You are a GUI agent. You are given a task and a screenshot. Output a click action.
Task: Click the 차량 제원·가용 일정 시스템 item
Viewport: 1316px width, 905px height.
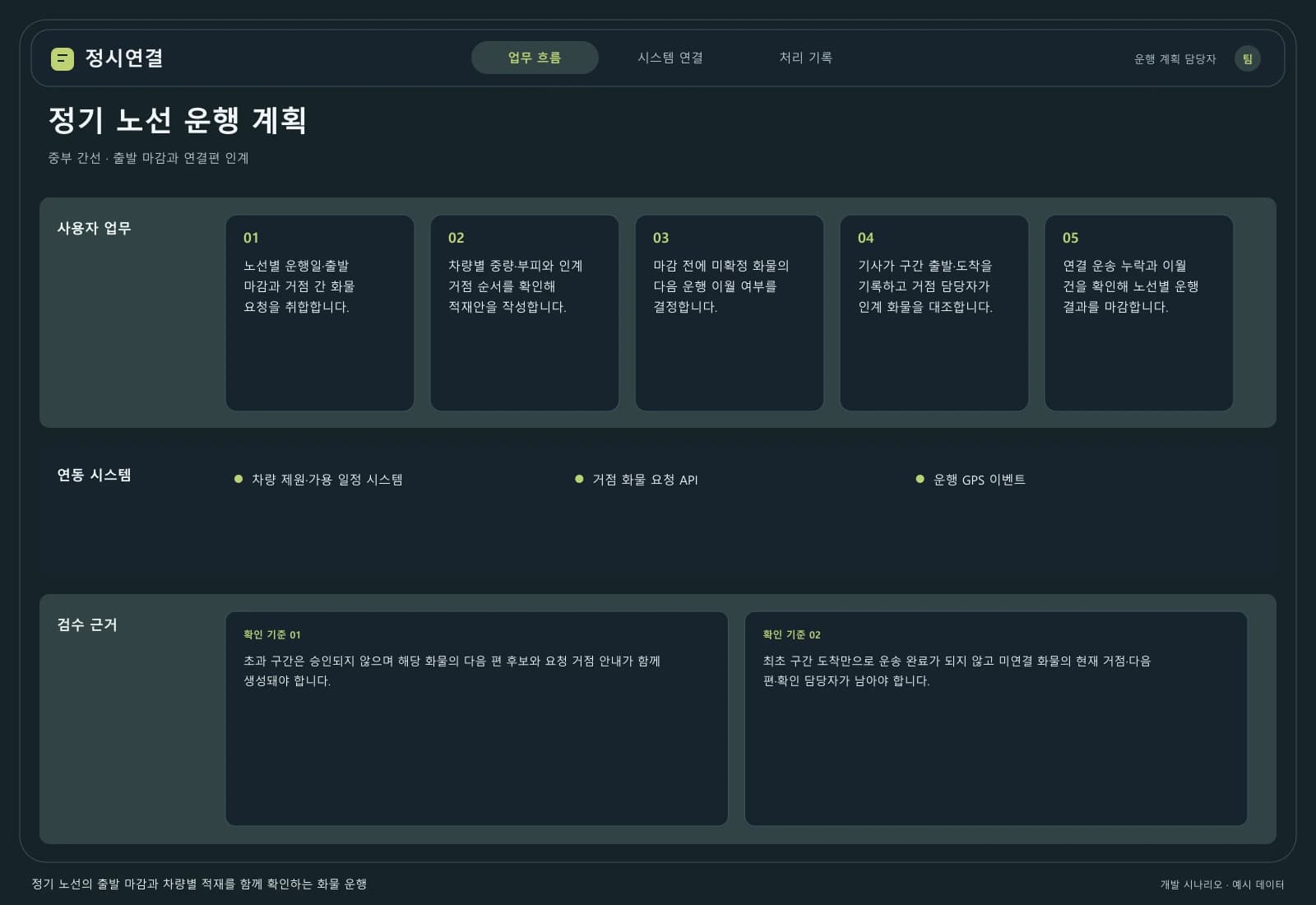(x=327, y=480)
